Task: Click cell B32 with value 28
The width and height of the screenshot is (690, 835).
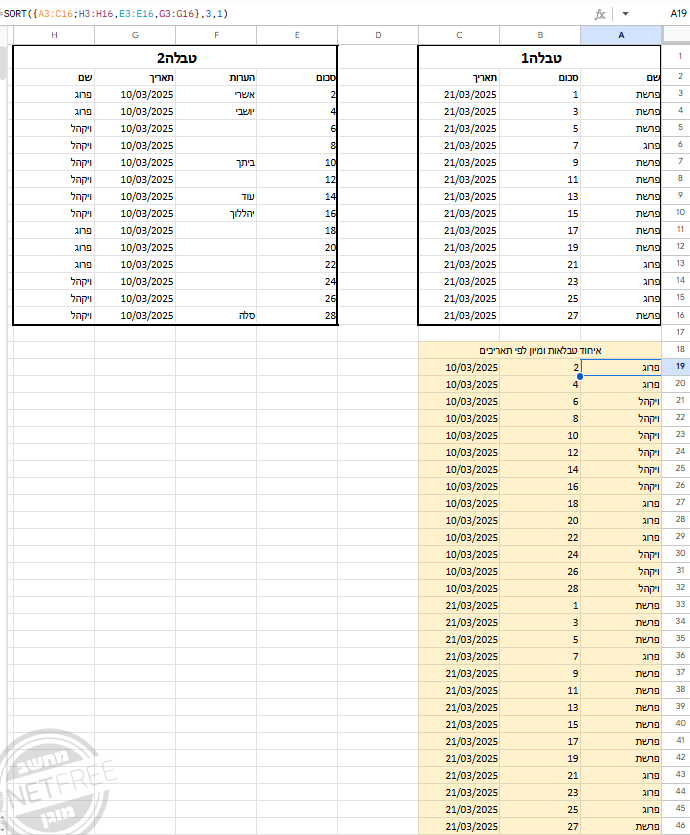Action: click(540, 588)
